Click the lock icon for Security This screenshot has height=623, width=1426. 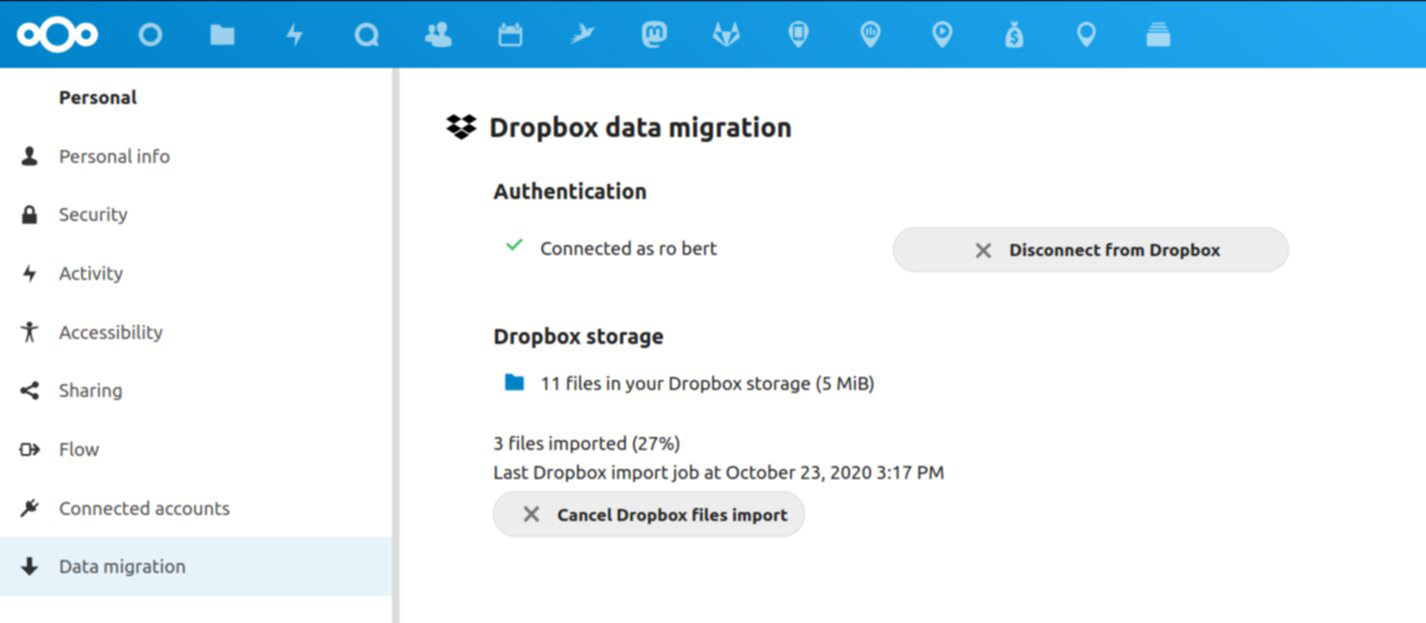pyautogui.click(x=29, y=214)
